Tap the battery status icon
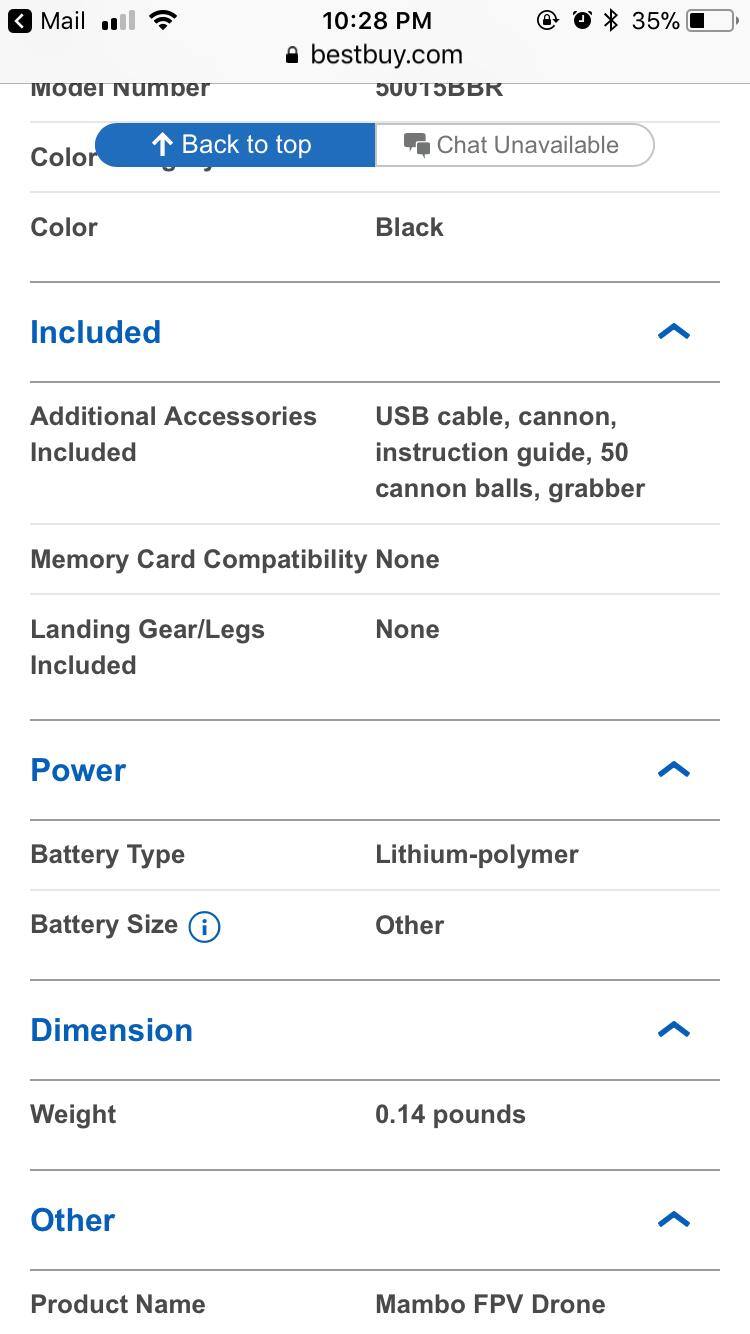 [x=711, y=21]
